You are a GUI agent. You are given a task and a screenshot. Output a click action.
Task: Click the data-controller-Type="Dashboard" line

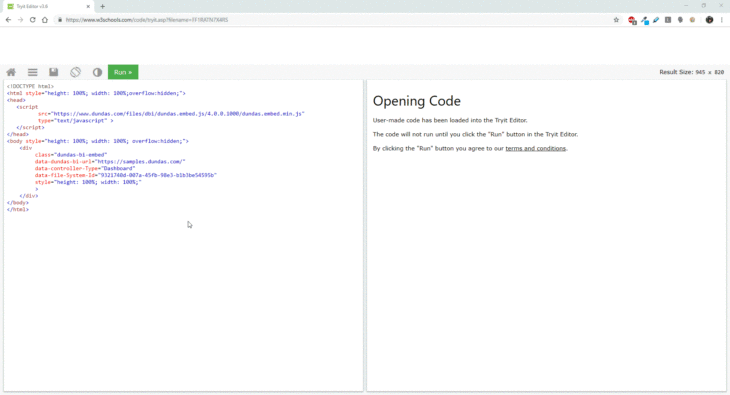85,169
